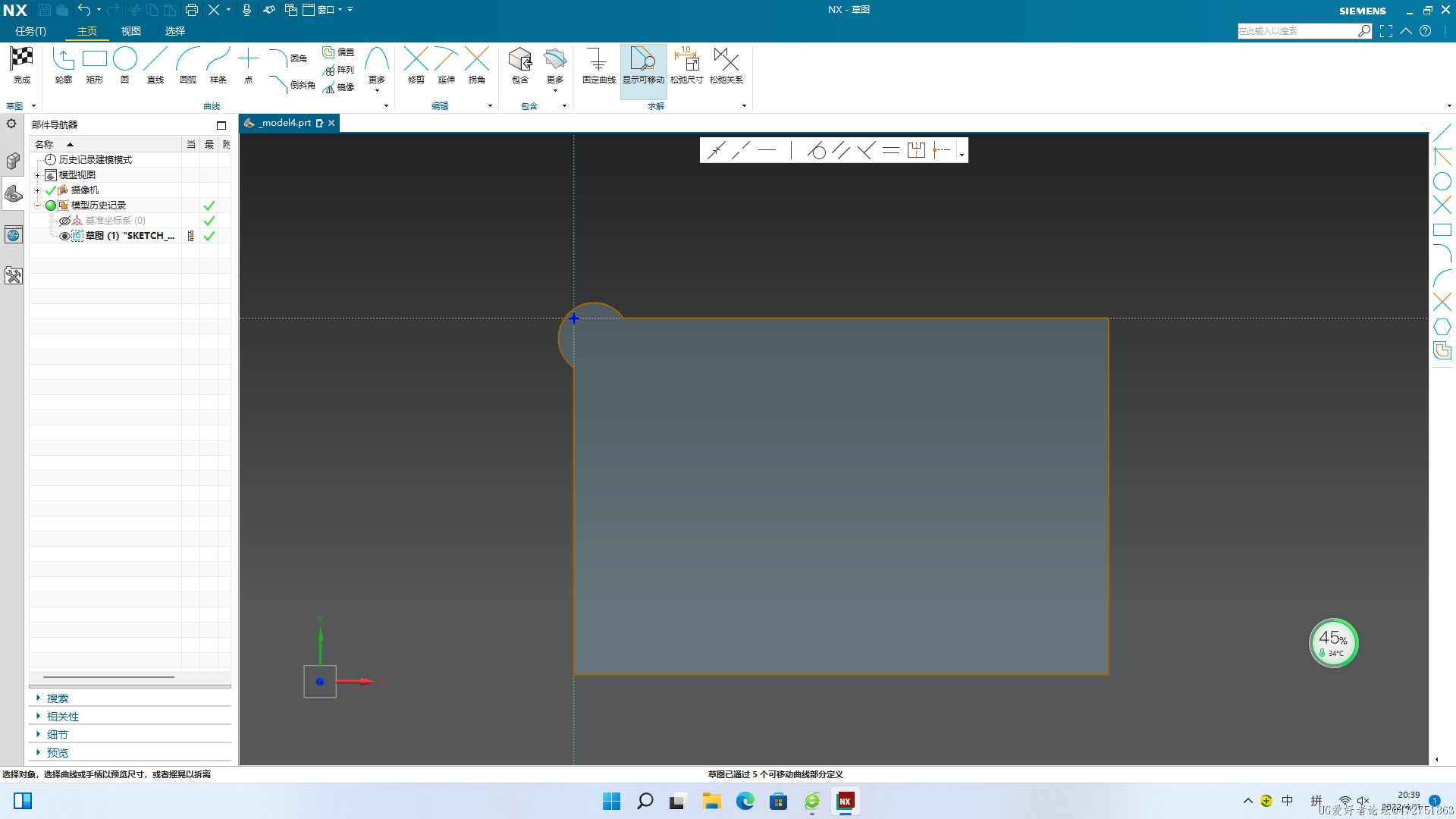Expand the 摄像机 tree node
This screenshot has width=1456, height=819.
coord(37,190)
